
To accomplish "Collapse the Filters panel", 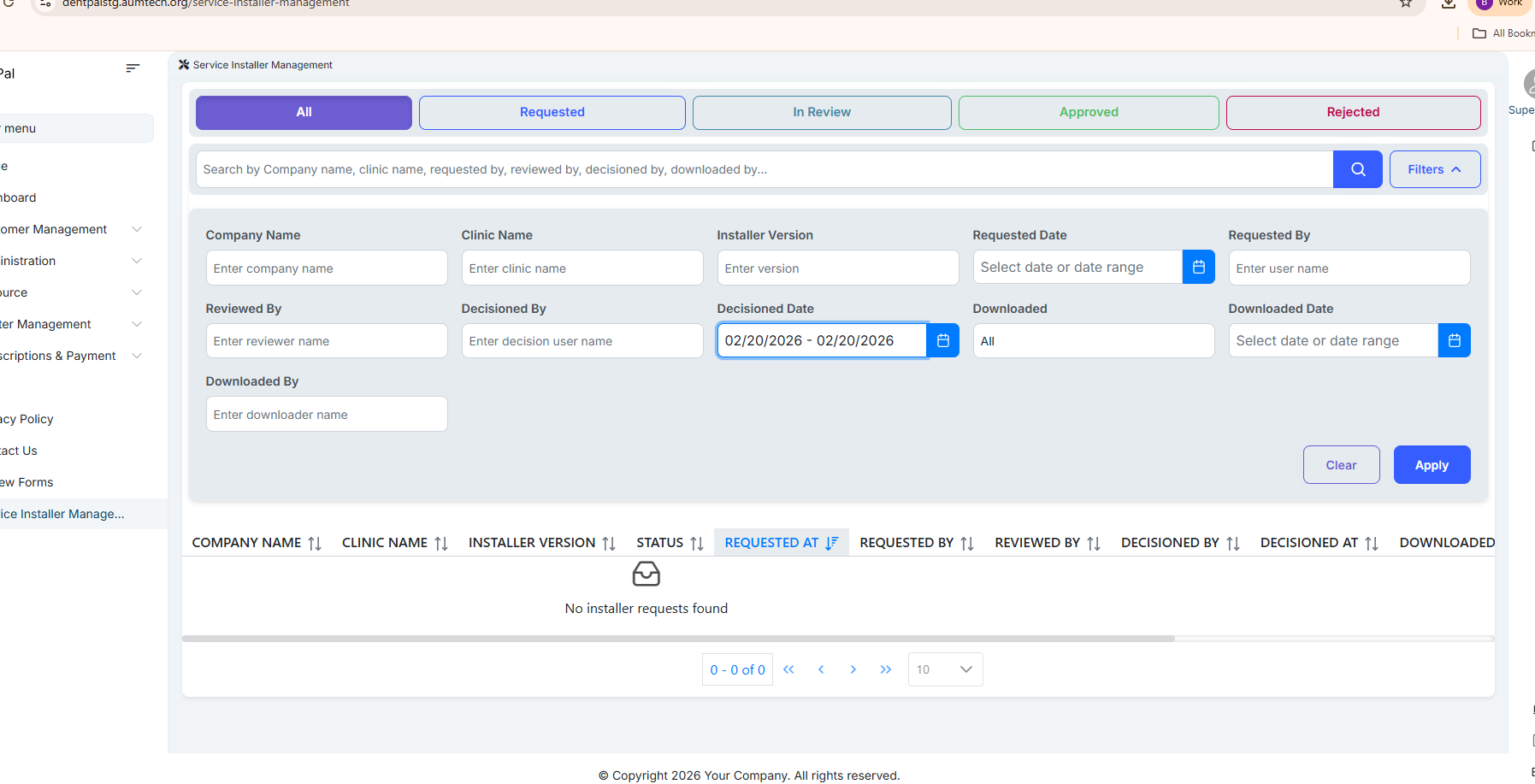I will tap(1434, 169).
